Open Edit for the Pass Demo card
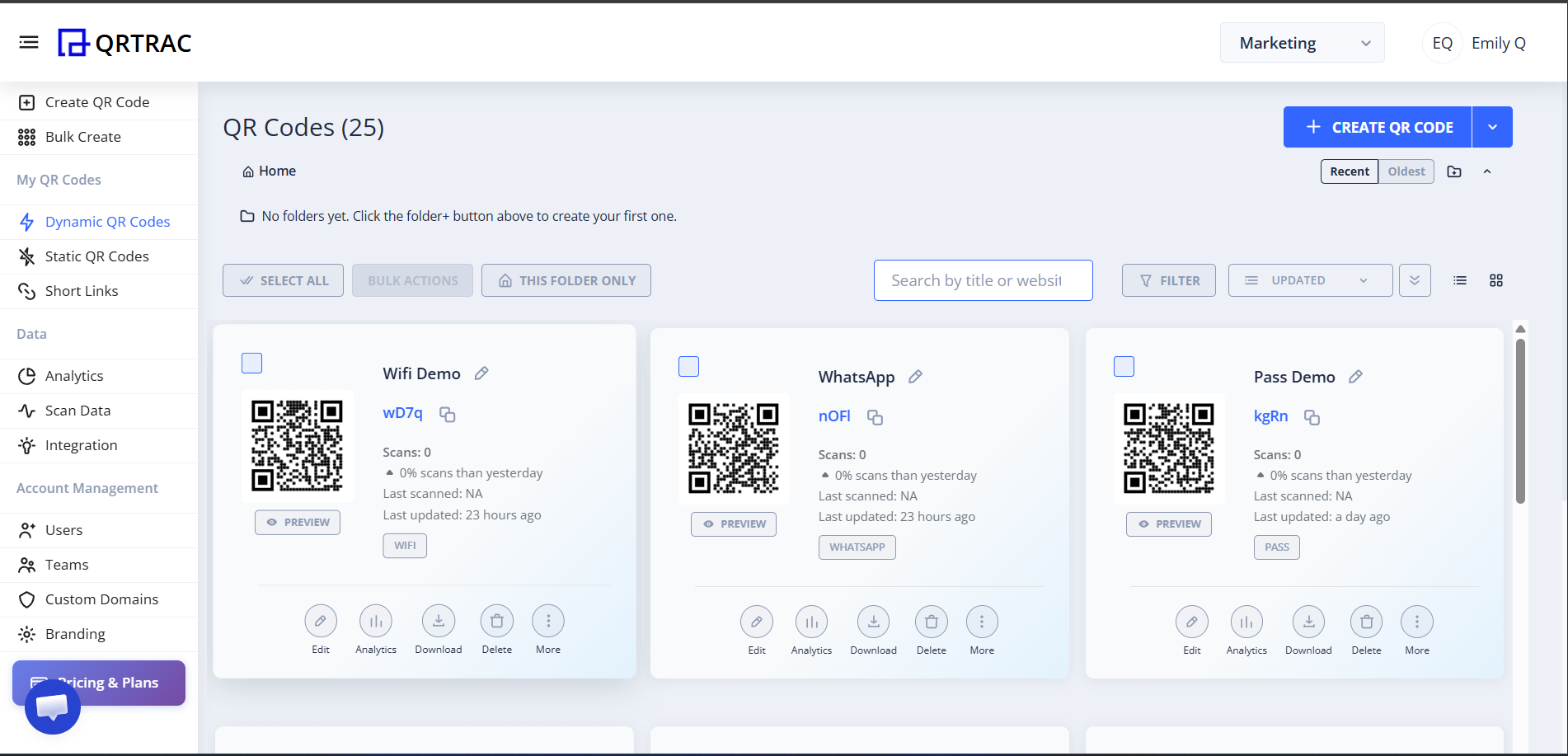This screenshot has width=1568, height=756. (1192, 622)
